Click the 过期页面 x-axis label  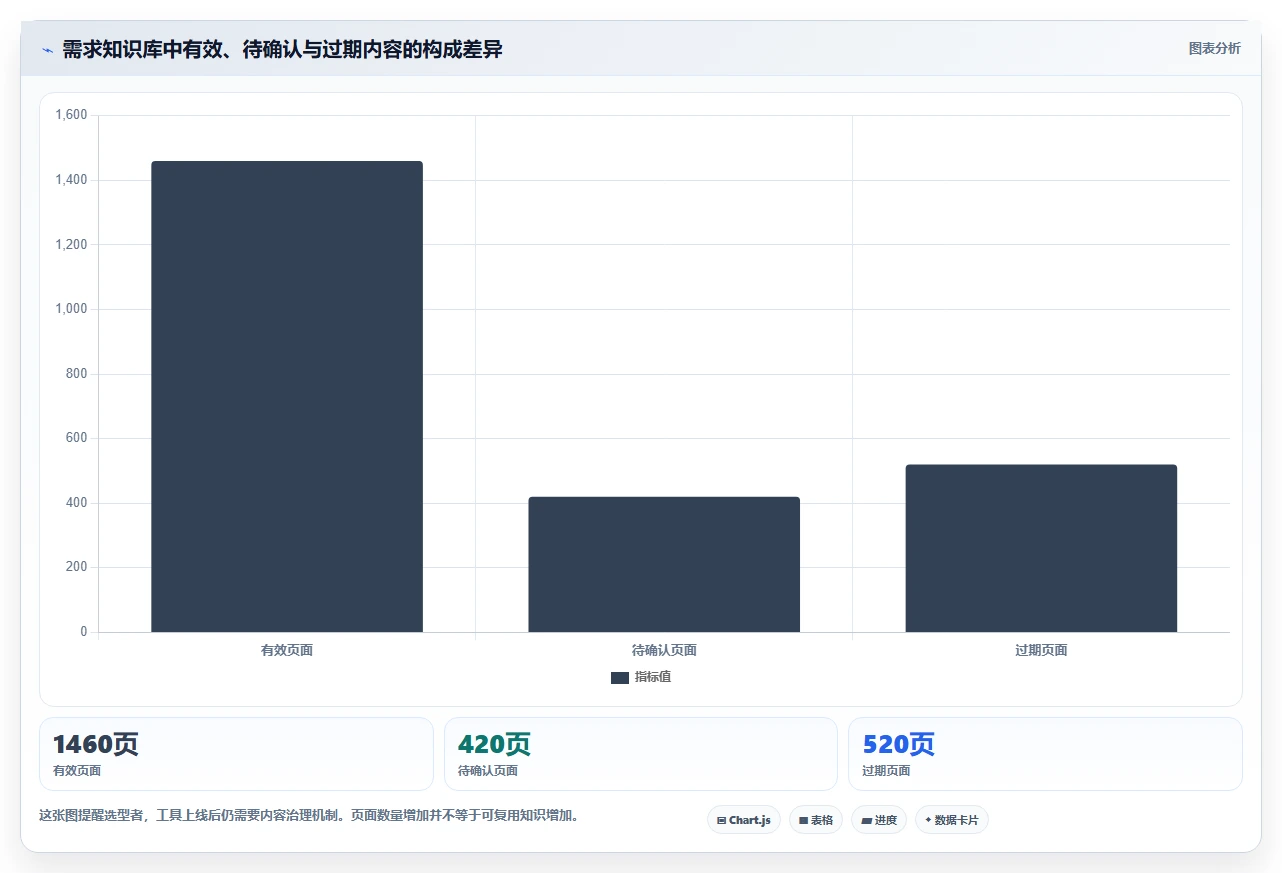[1041, 651]
